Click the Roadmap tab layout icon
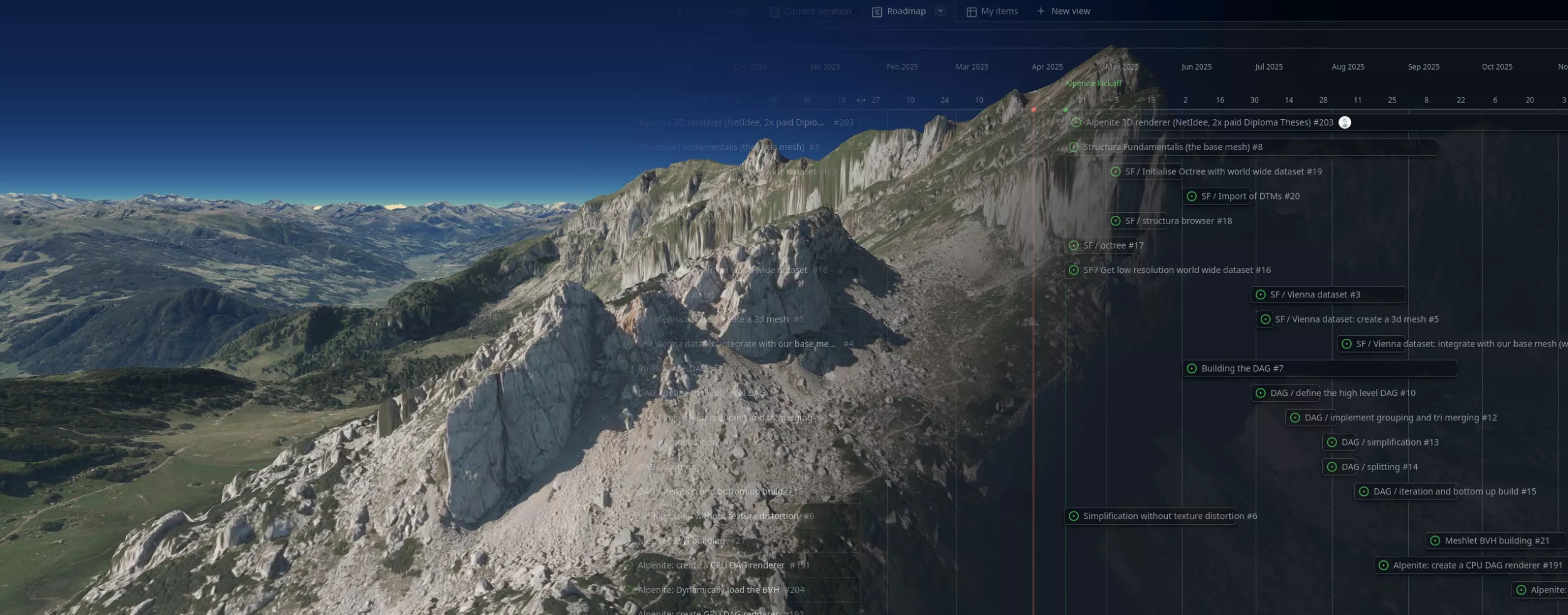Viewport: 1568px width, 615px height. tap(877, 12)
